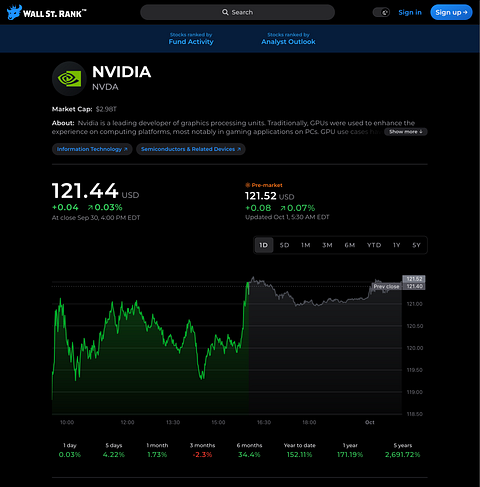This screenshot has width=480, height=487.
Task: Click the search magnifier icon
Action: click(225, 12)
